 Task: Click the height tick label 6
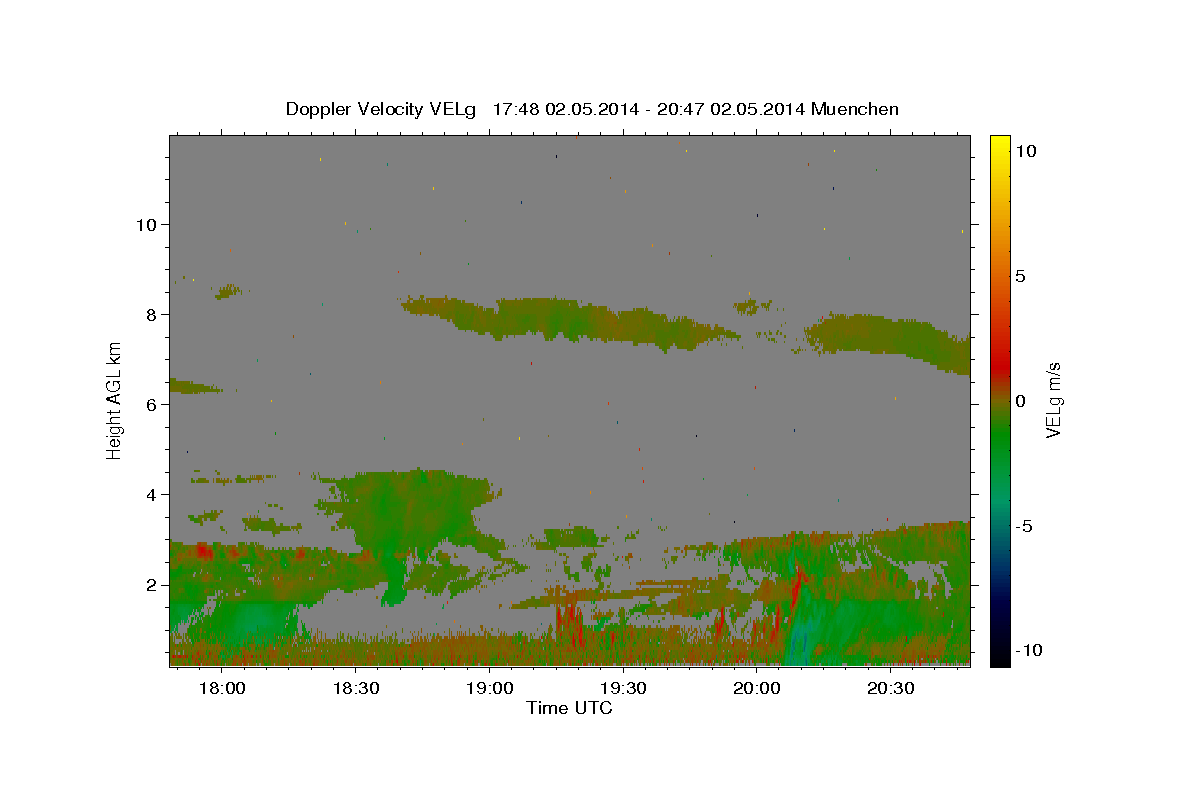coord(152,404)
